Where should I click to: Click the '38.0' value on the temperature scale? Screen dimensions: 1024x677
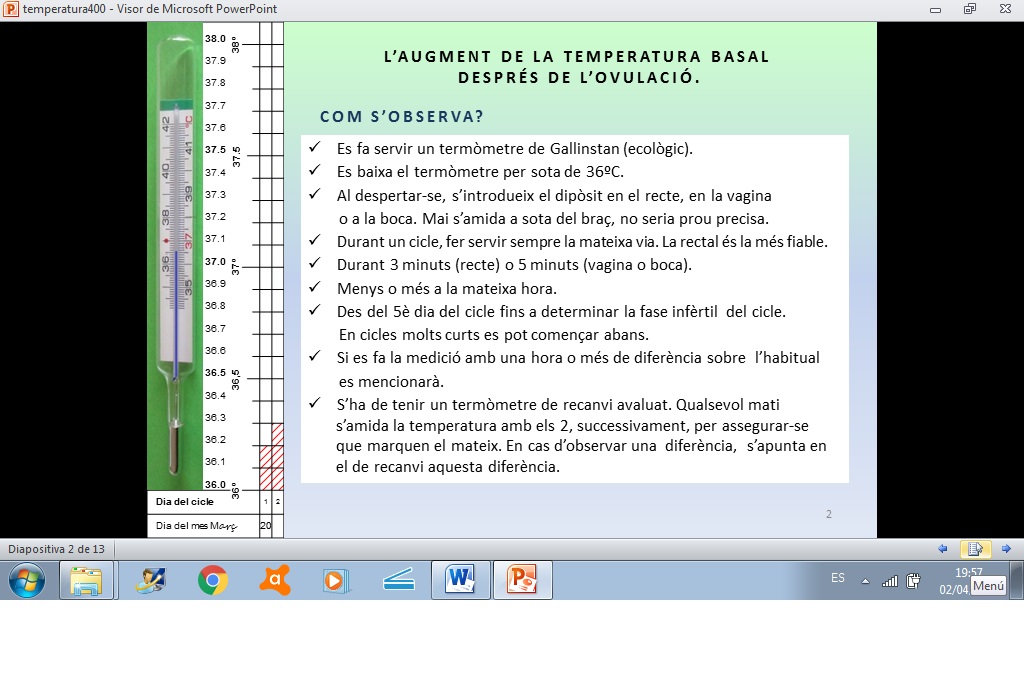pyautogui.click(x=216, y=39)
